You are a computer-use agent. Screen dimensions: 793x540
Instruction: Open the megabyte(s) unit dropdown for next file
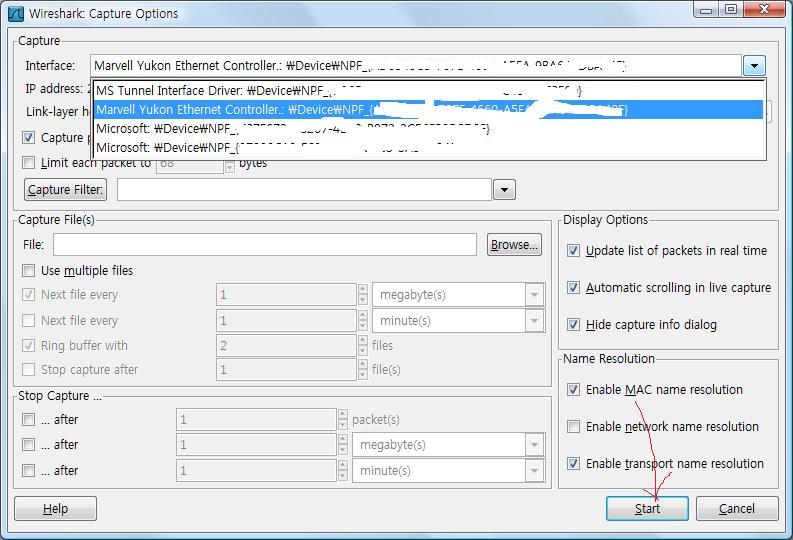534,295
